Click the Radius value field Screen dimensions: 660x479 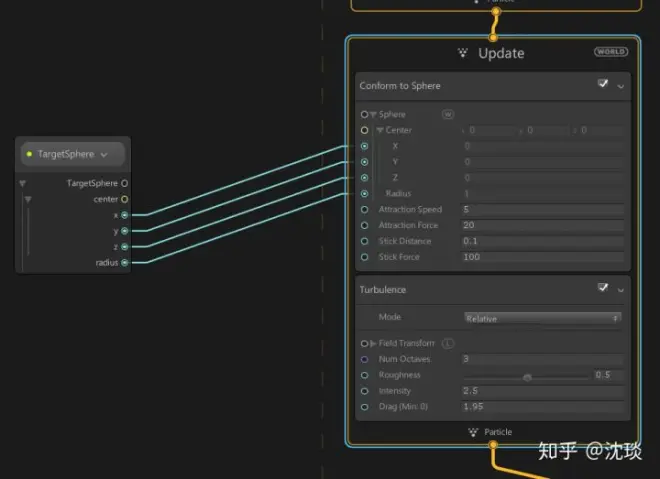coord(542,194)
